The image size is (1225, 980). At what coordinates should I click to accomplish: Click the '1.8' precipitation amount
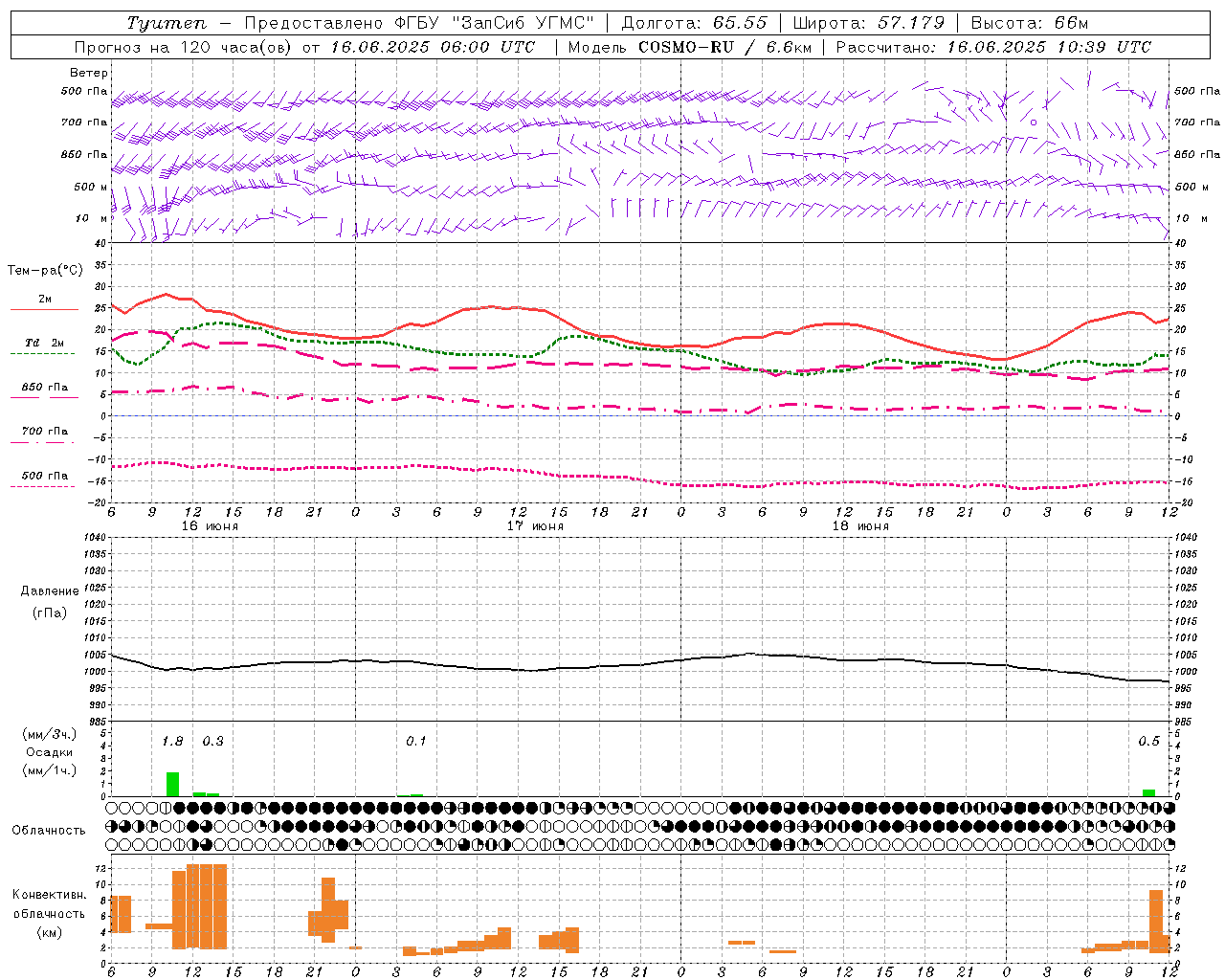tap(172, 742)
